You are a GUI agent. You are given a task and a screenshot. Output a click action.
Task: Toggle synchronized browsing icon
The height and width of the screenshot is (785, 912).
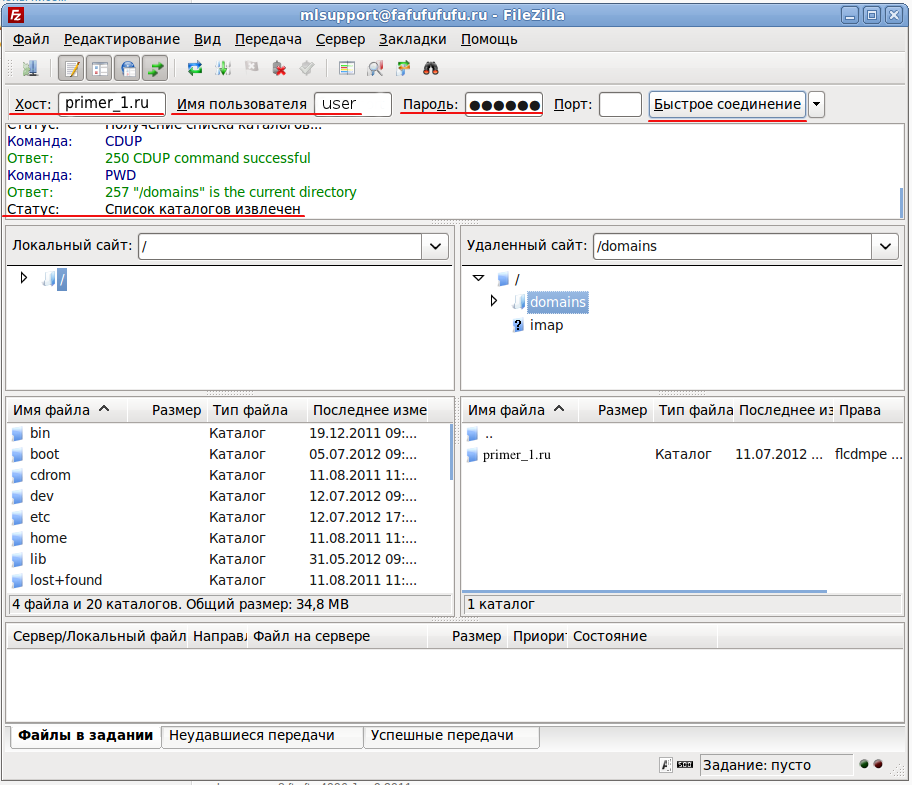(x=403, y=69)
